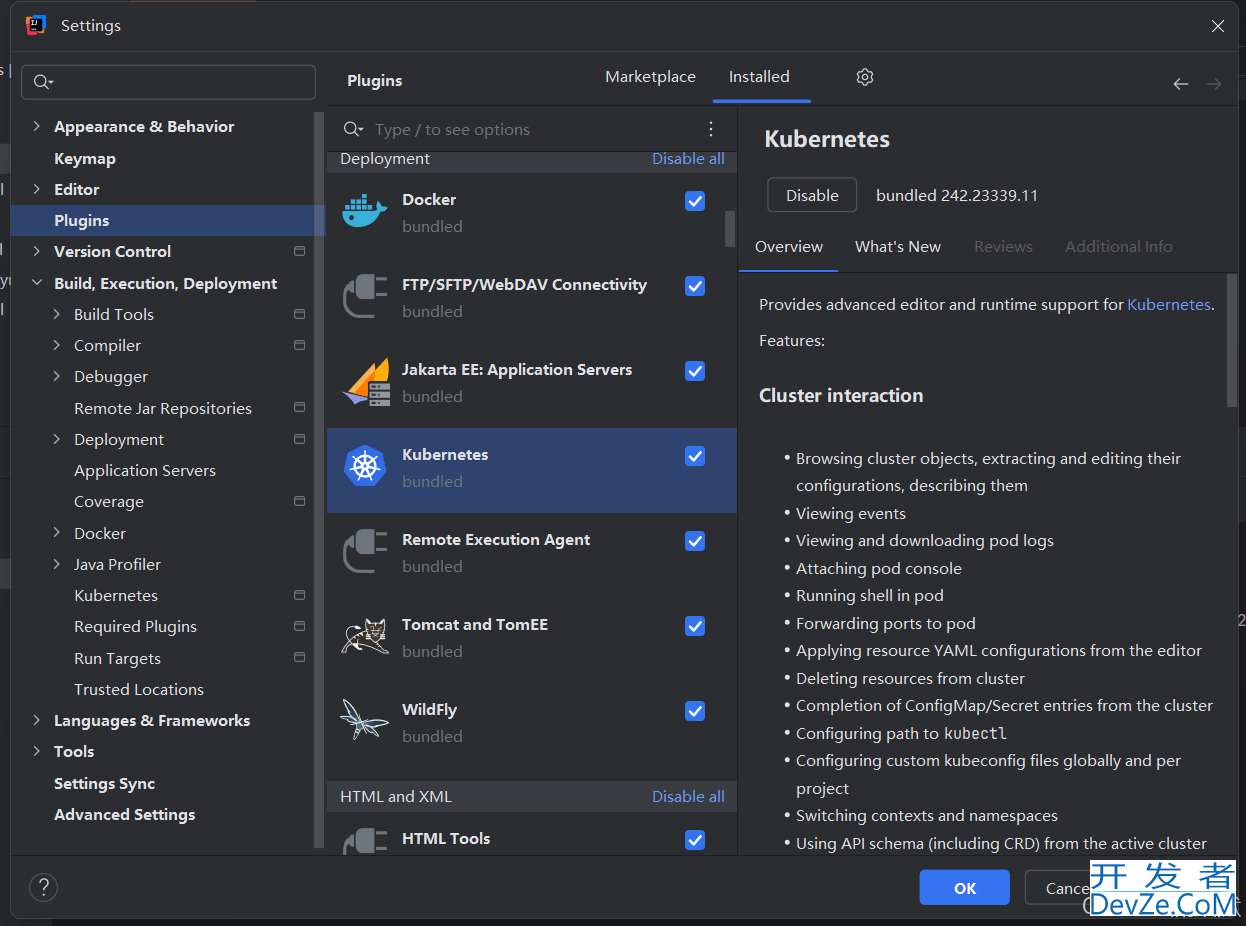Viewport: 1246px width, 926px height.
Task: Collapse Build, Execution, Deployment node
Action: [37, 283]
